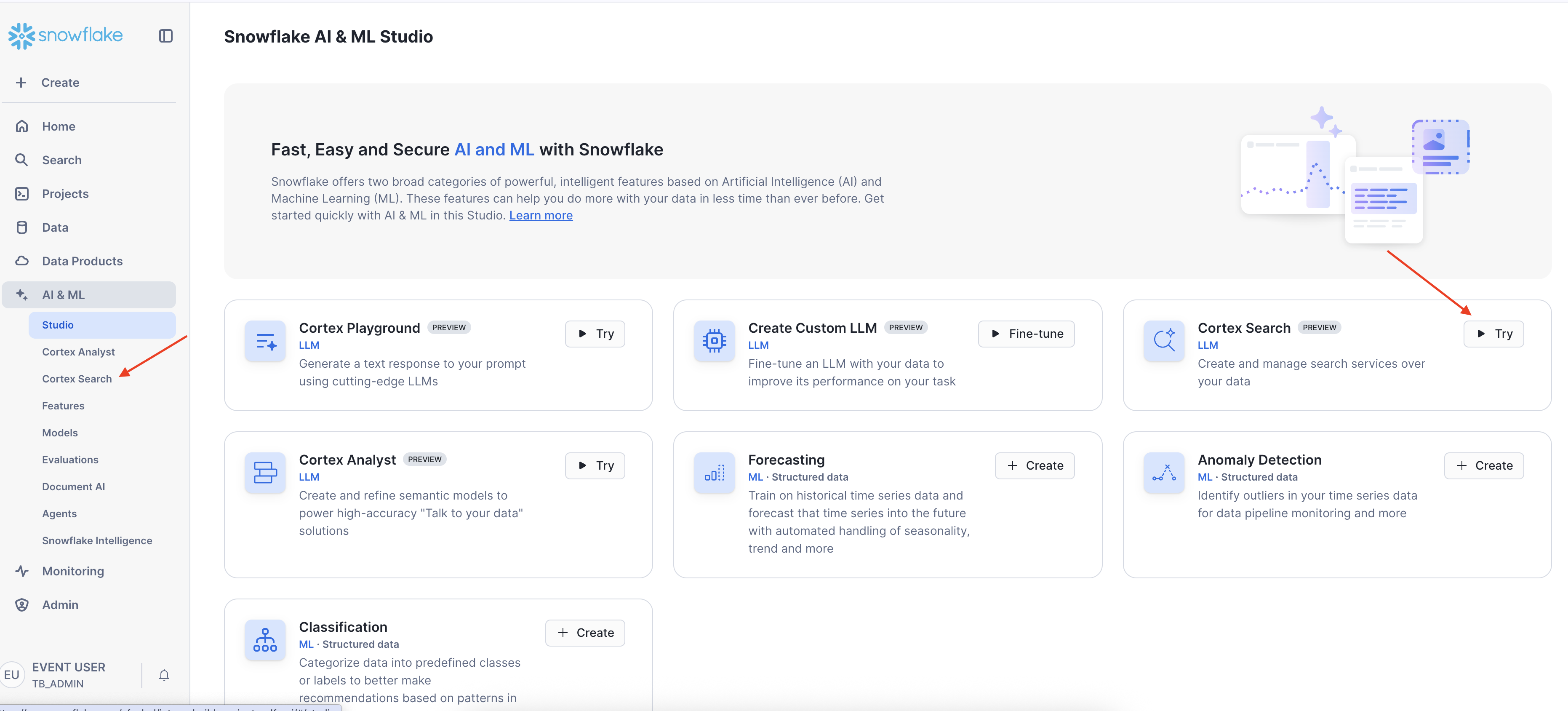
Task: Click the Projects terminal icon
Action: (22, 194)
